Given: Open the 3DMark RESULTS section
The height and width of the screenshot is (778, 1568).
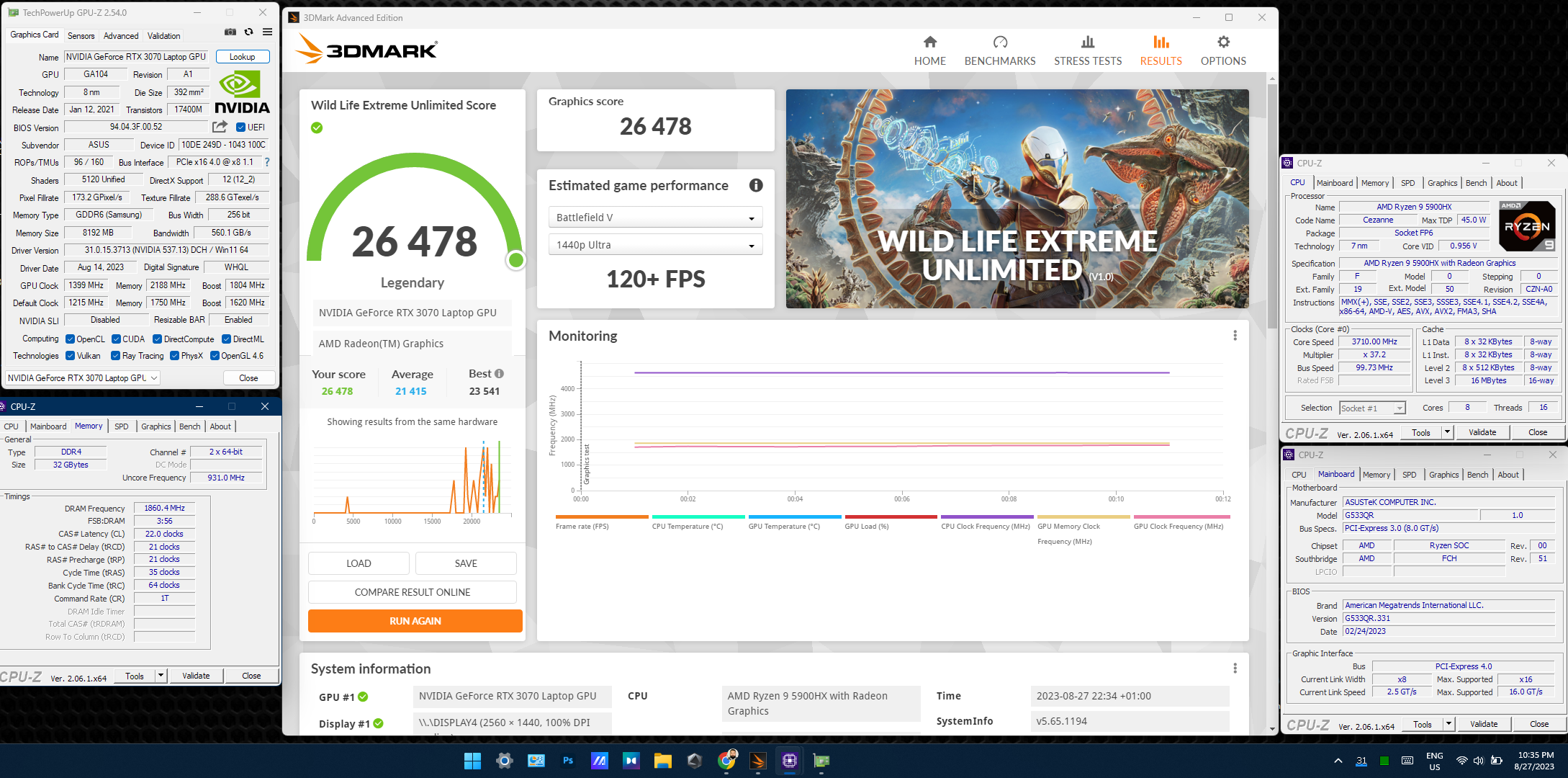Looking at the screenshot, I should 1161,50.
